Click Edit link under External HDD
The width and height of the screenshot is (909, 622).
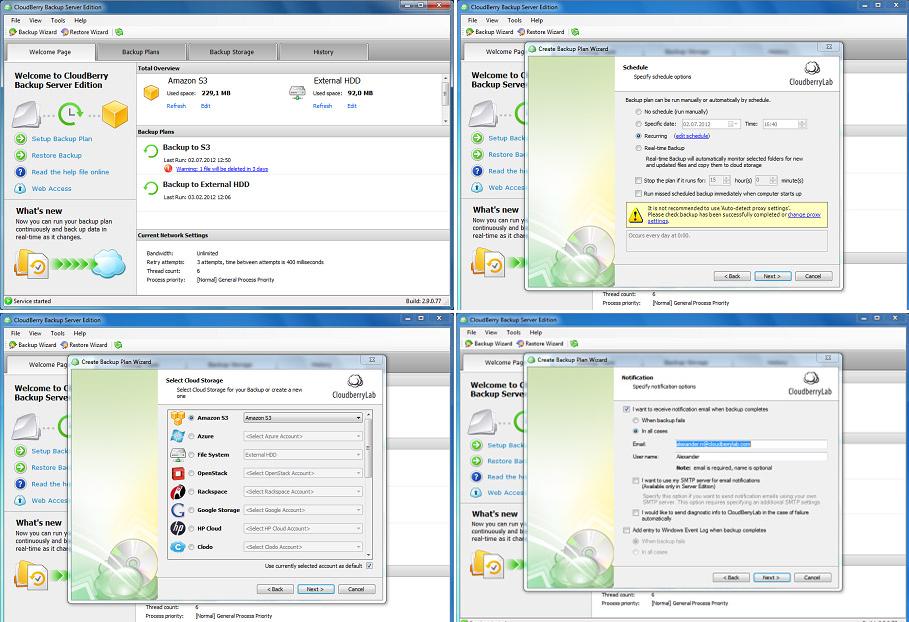pyautogui.click(x=352, y=106)
